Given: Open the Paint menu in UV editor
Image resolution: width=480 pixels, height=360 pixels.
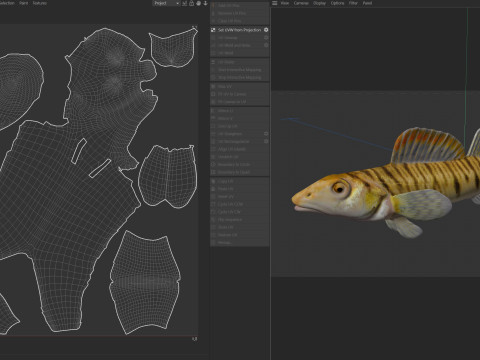Looking at the screenshot, I should point(24,3).
